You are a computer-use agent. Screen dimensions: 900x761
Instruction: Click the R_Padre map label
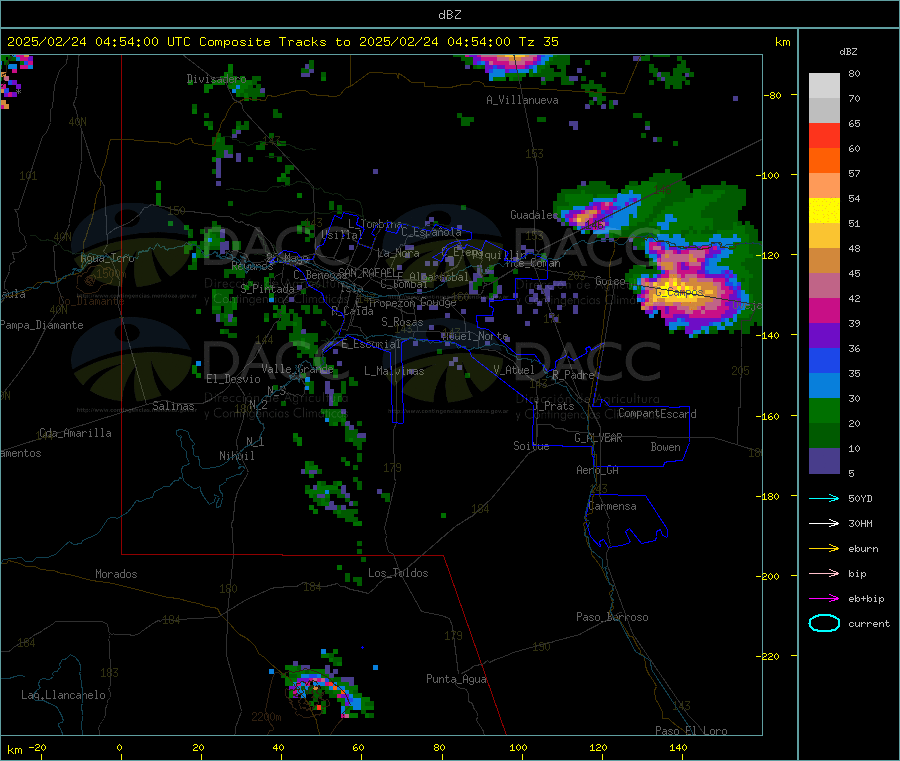tap(573, 375)
